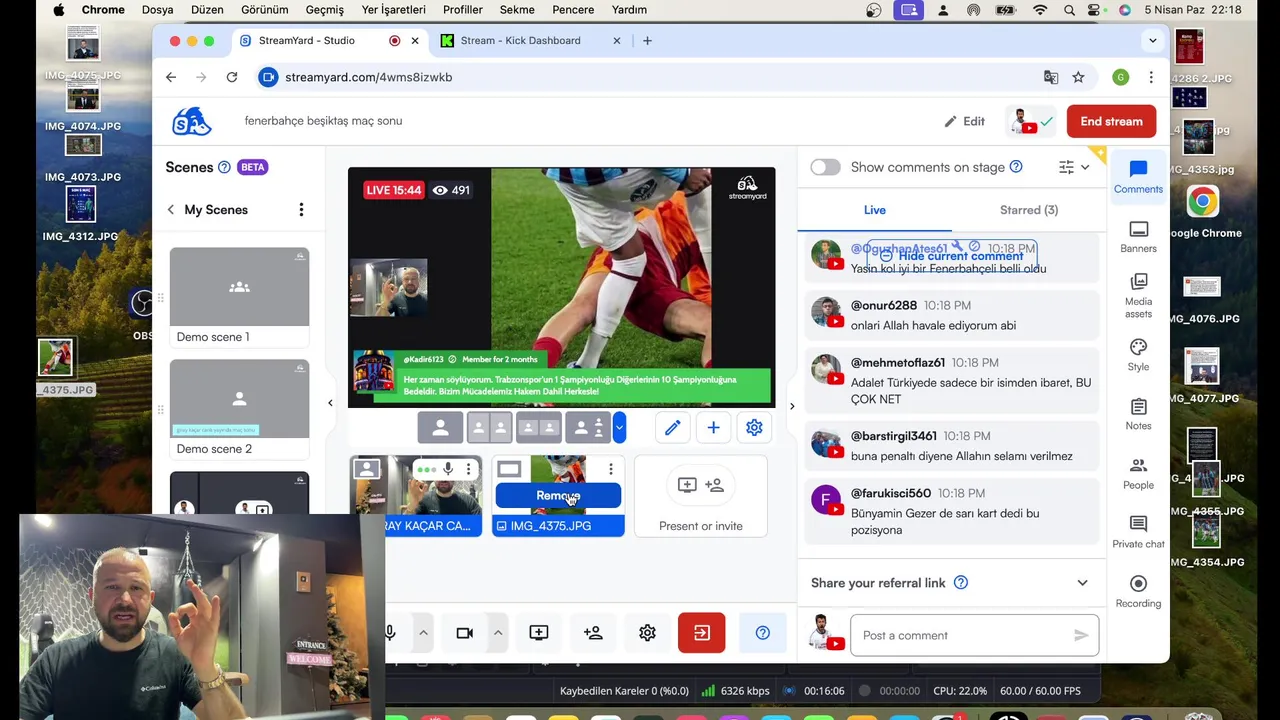This screenshot has height=720, width=1280.
Task: Open the Yer İşaretleri menu
Action: coord(393,10)
